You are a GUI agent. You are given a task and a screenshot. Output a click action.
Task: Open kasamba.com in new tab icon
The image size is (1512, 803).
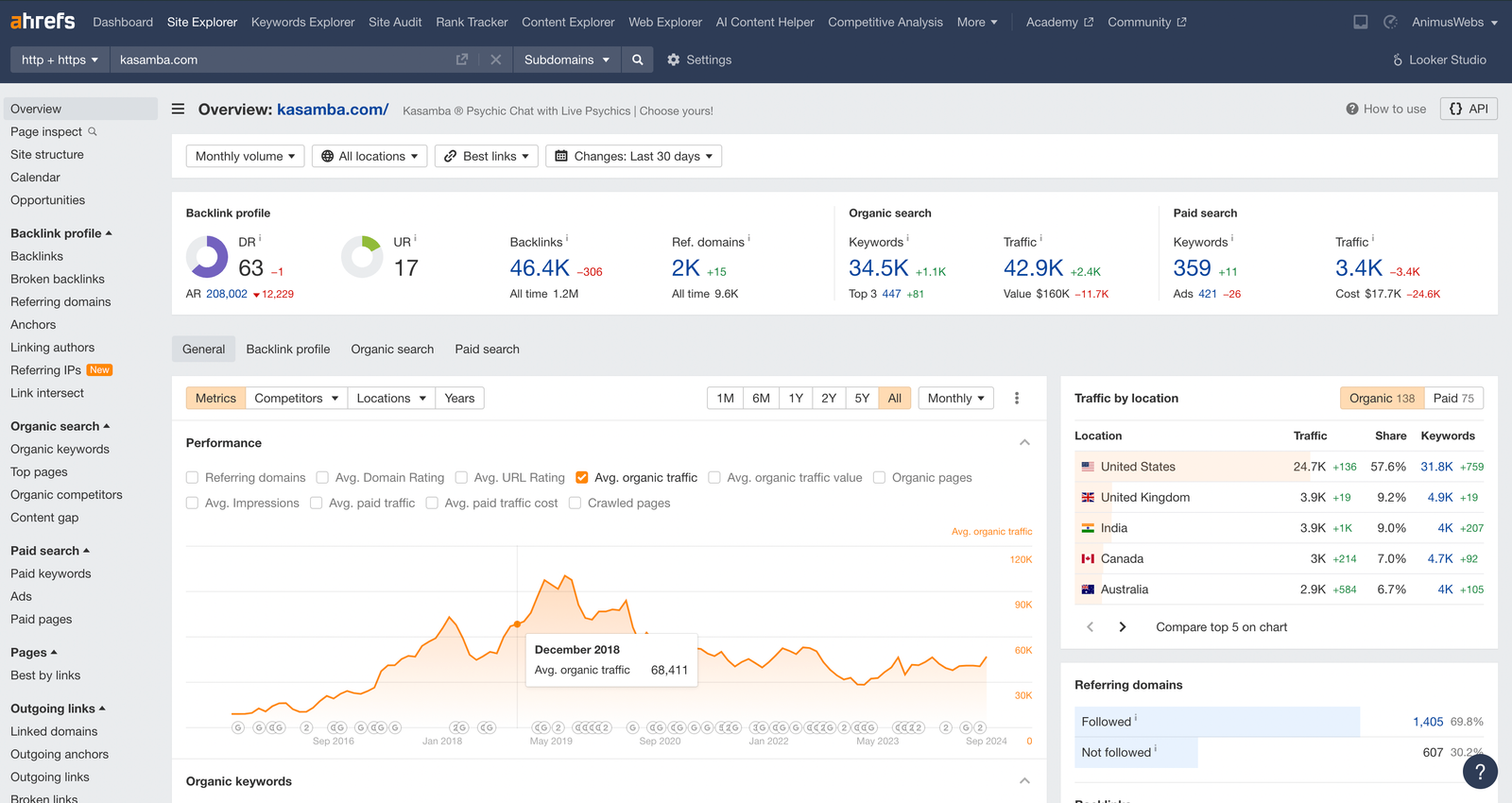[x=462, y=60]
